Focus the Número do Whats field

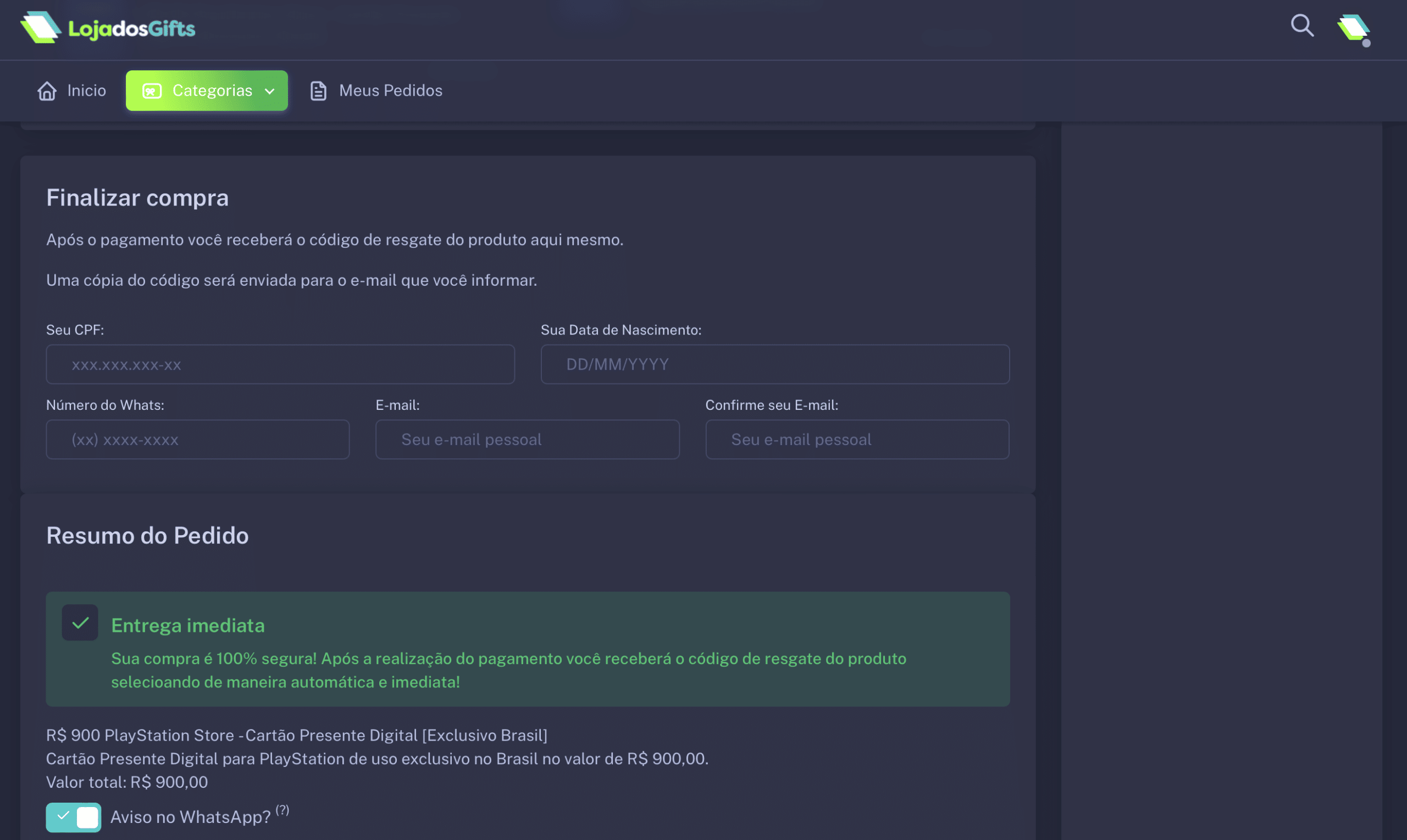coord(198,440)
